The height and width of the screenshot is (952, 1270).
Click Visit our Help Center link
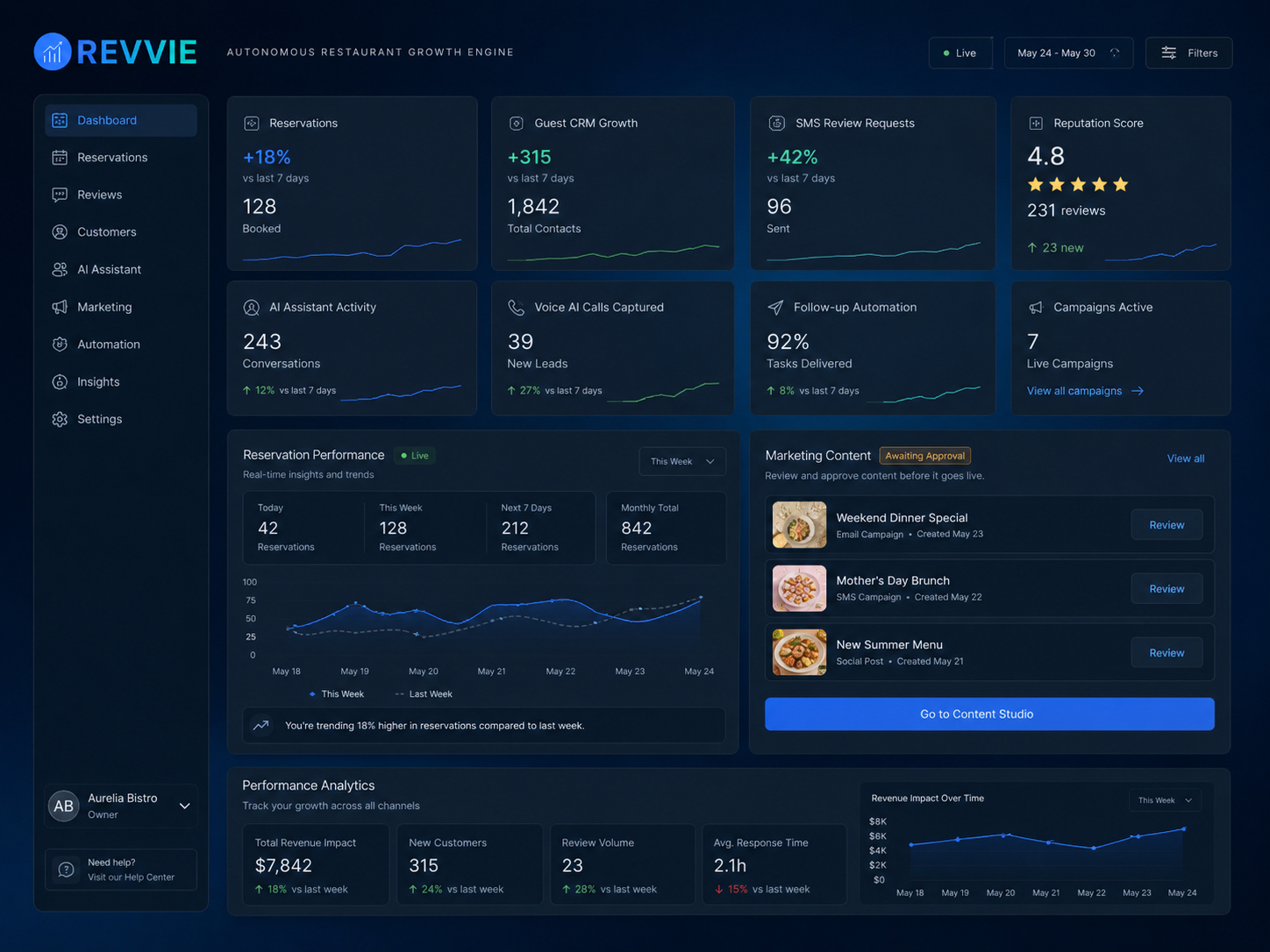[x=131, y=877]
